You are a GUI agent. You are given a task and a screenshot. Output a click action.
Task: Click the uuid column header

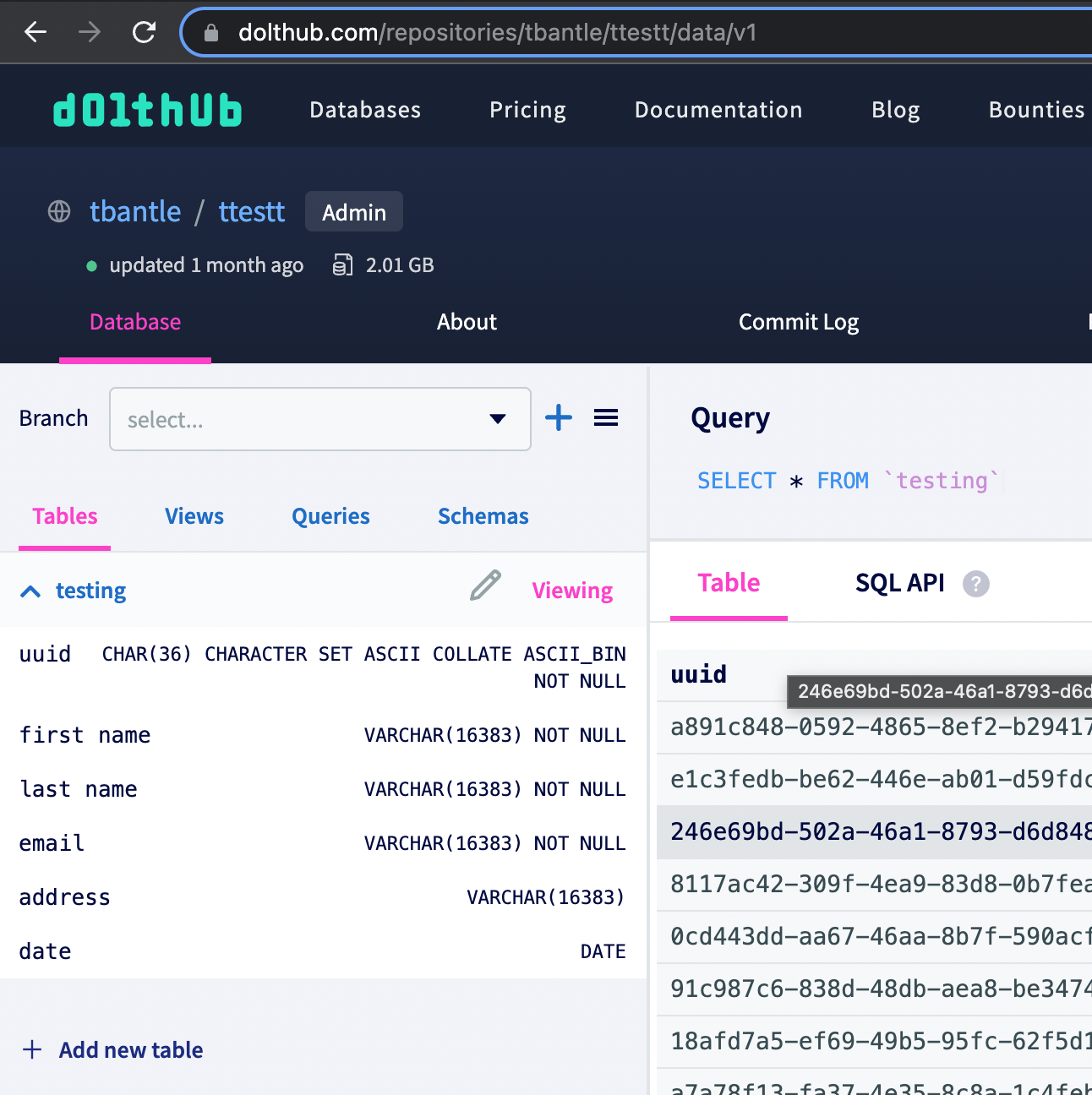(699, 674)
